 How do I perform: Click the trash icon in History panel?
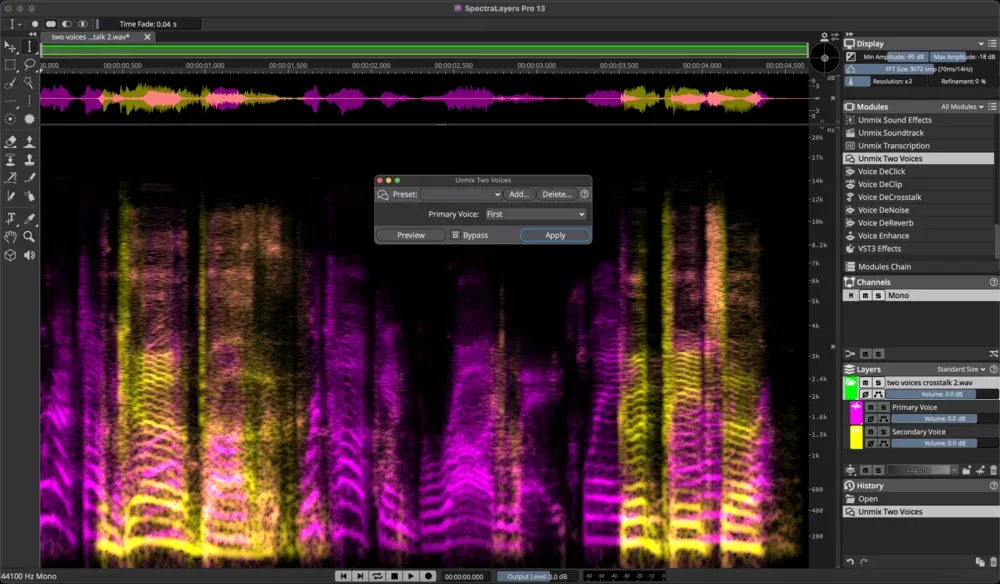[993, 562]
